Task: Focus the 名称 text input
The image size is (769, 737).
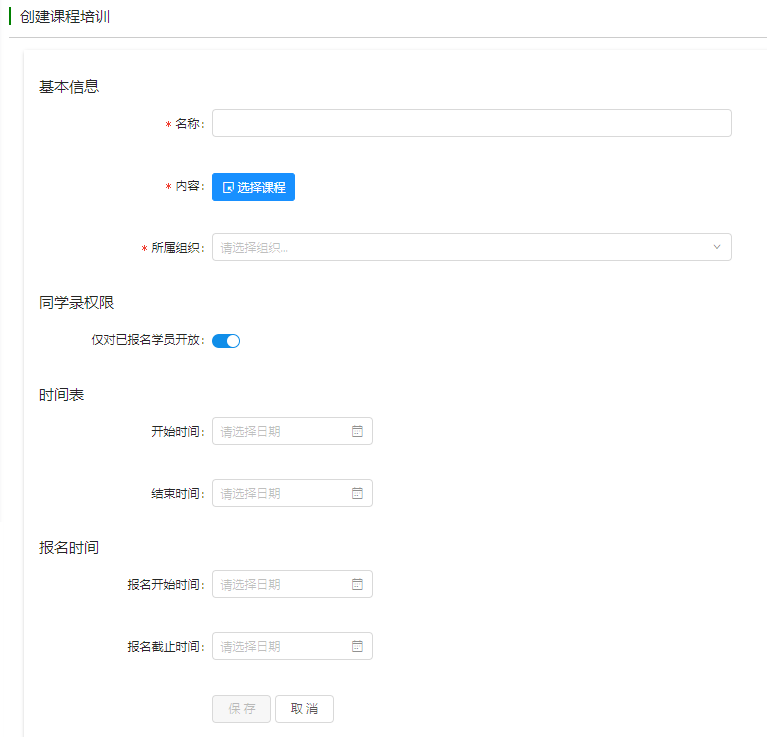Action: (471, 123)
